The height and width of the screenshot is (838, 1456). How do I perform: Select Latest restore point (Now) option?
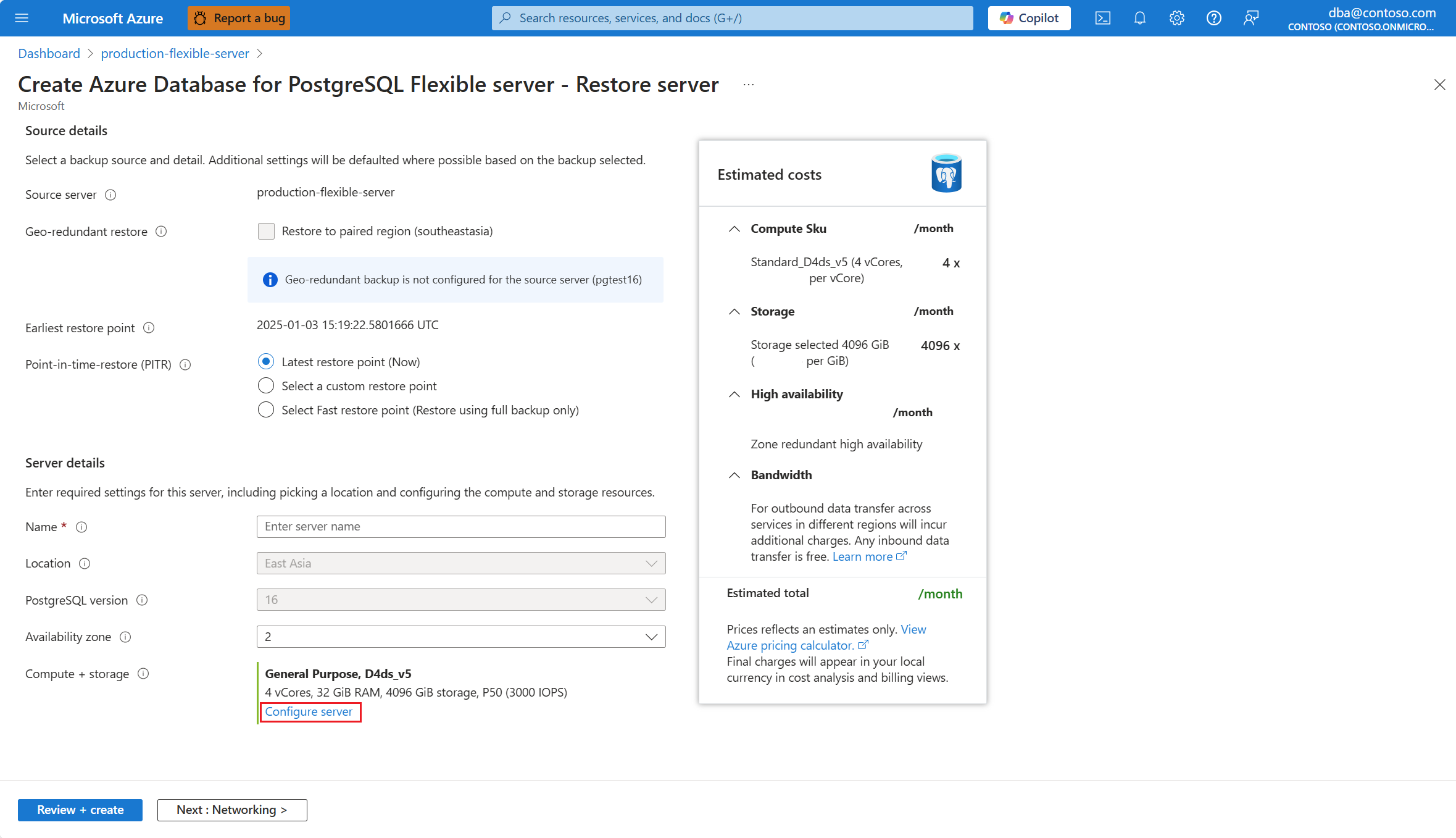point(266,361)
